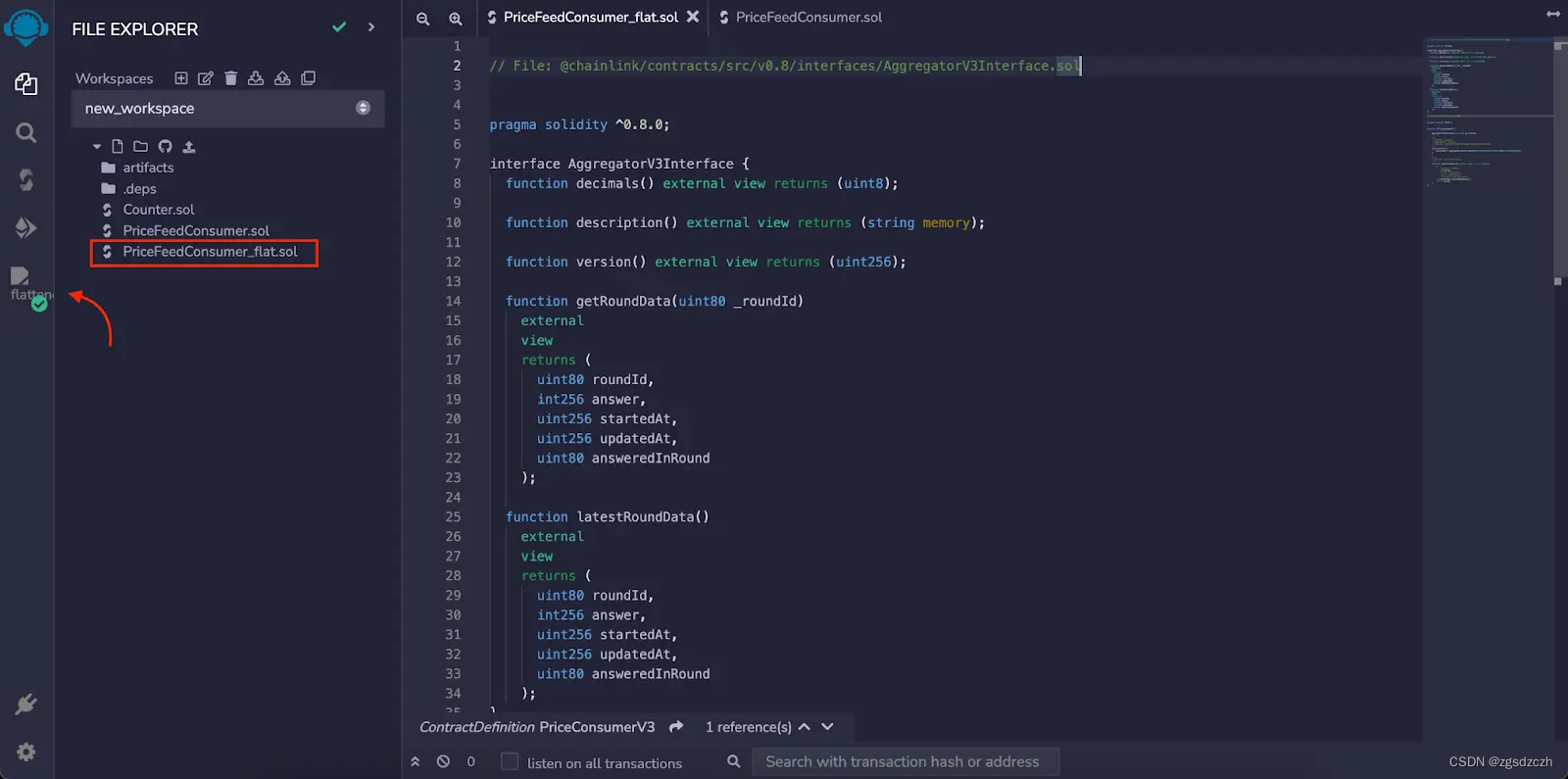1568x779 pixels.
Task: Toggle the side panel from editor corner
Action: click(1553, 15)
